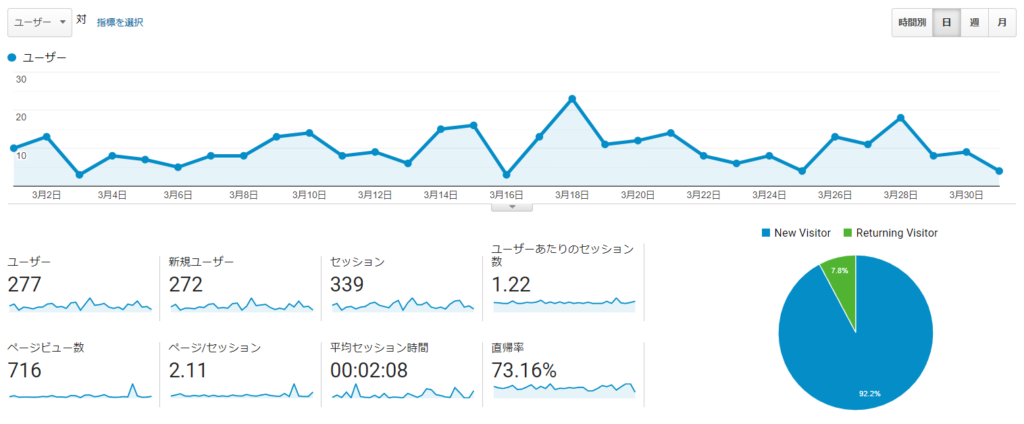Collapse the chart with the center arrow handle
Viewport: 1024px width, 424px height.
[x=512, y=206]
